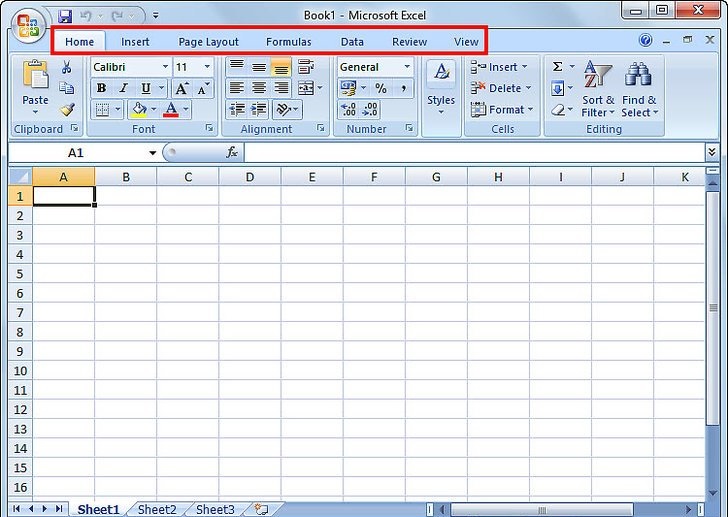Image resolution: width=728 pixels, height=517 pixels.
Task: Save workbook via Quick Access floppy icon
Action: [x=65, y=16]
